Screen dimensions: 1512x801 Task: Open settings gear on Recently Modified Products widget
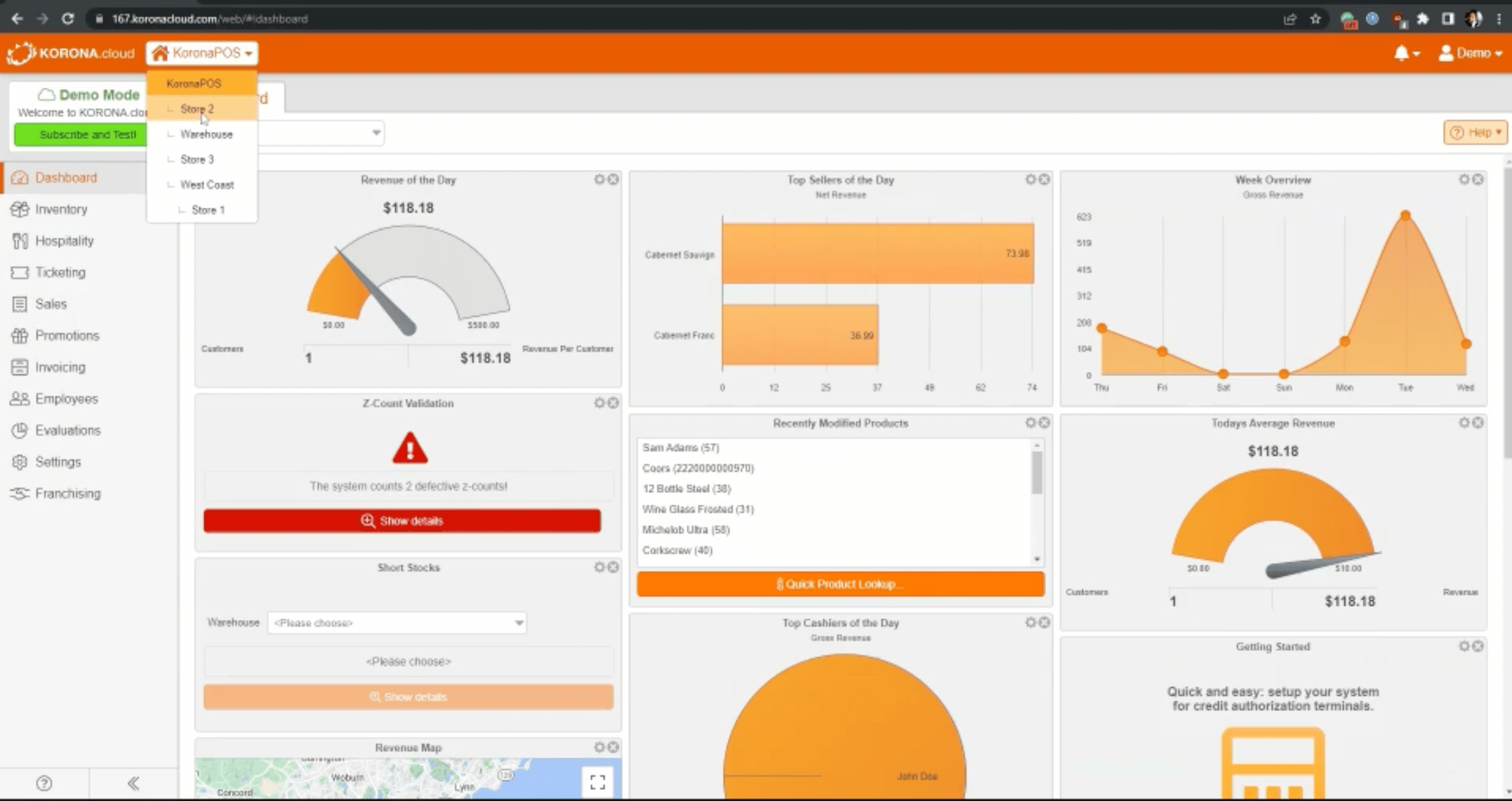coord(1030,423)
